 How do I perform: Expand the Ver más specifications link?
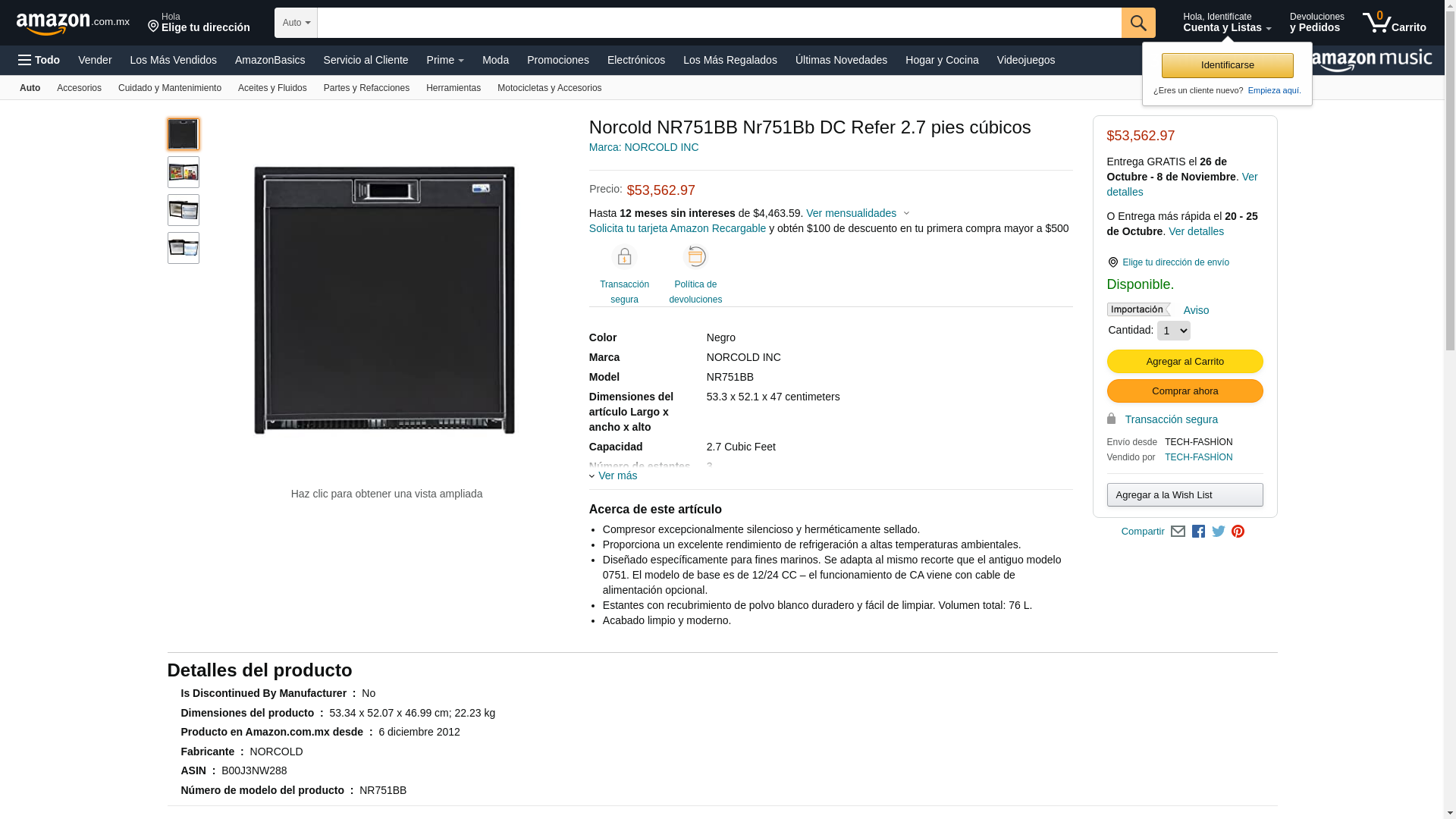tap(617, 475)
